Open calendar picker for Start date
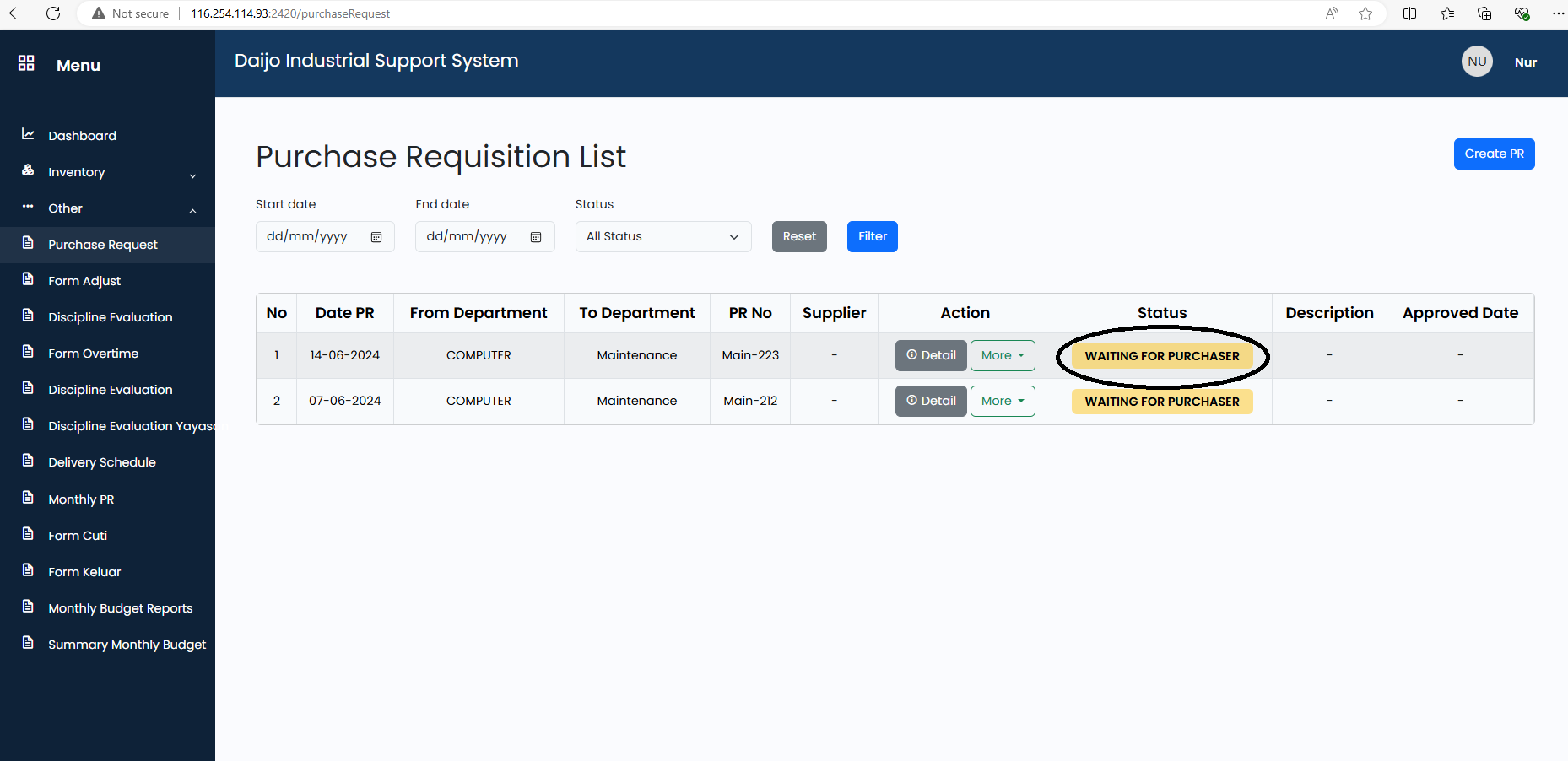Viewport: 1568px width, 761px height. click(376, 237)
